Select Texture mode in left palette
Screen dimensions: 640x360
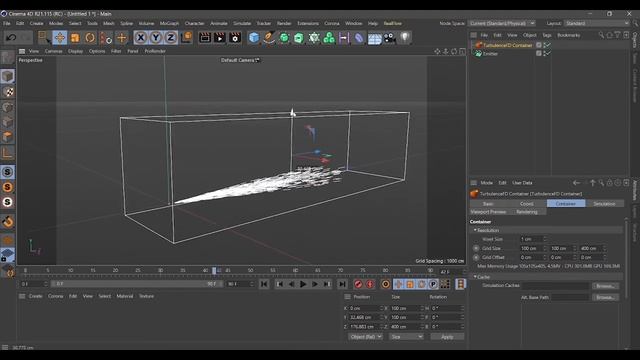click(7, 92)
